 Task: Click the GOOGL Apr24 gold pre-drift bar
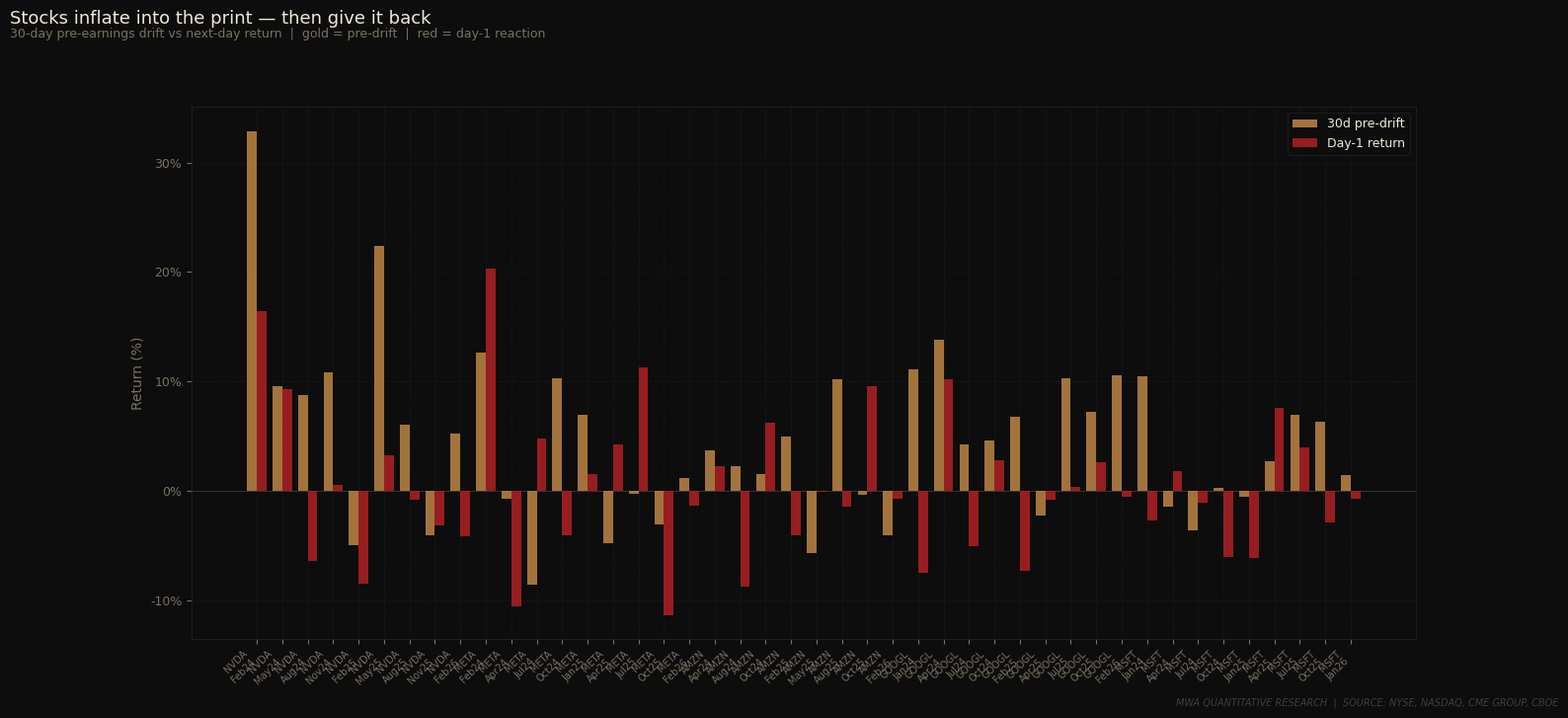pos(939,415)
